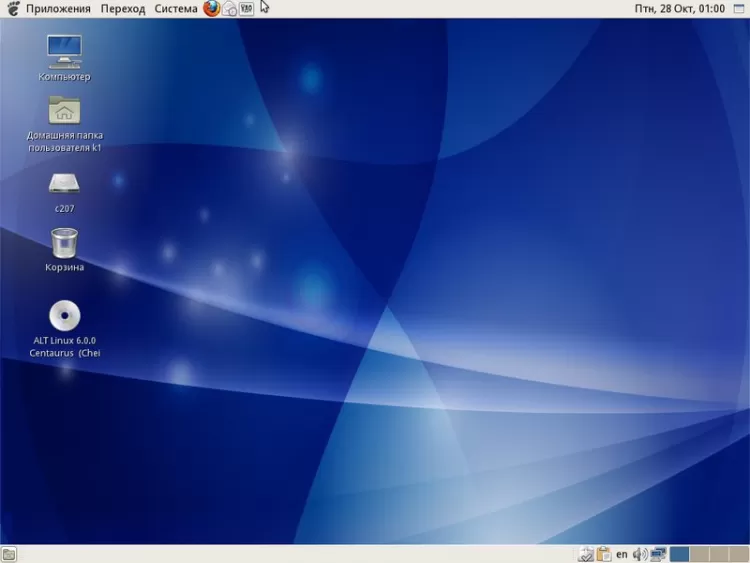This screenshot has height=563, width=750.
Task: Click the date and time clock
Action: pos(679,8)
